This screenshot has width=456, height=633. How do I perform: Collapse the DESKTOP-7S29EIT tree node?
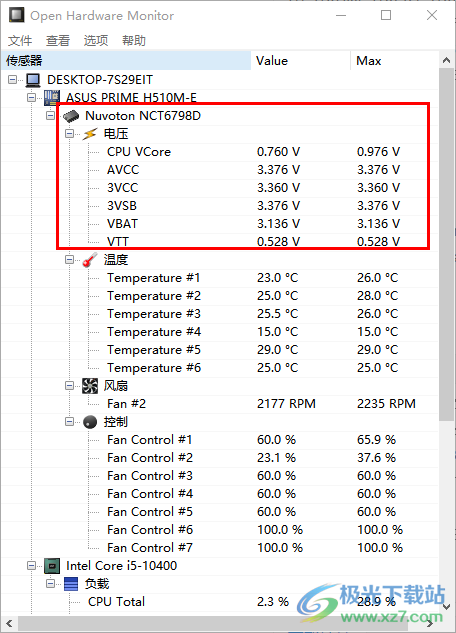13,80
